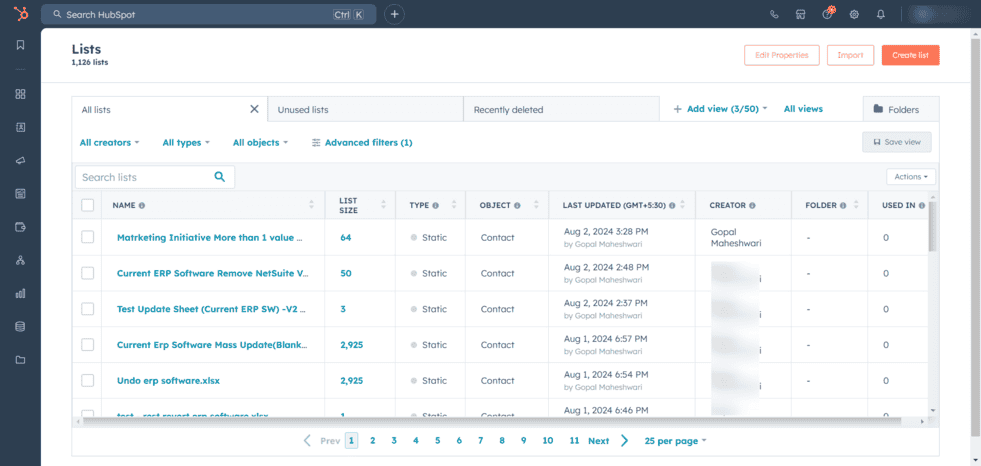Check the Undo erp software.xlsx row checkbox
This screenshot has height=466, width=981.
[x=88, y=380]
